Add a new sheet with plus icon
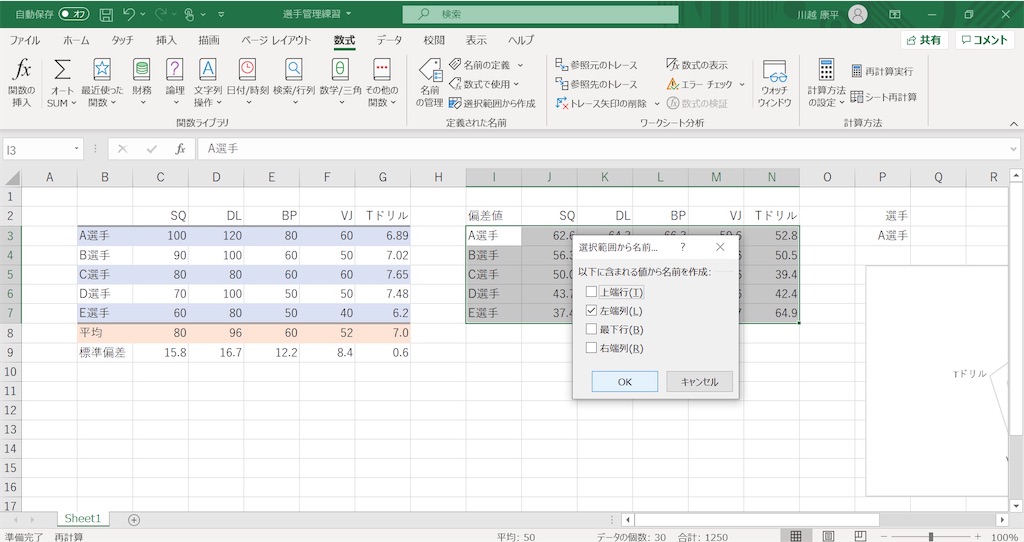Viewport: 1024px width, 542px height. click(134, 520)
